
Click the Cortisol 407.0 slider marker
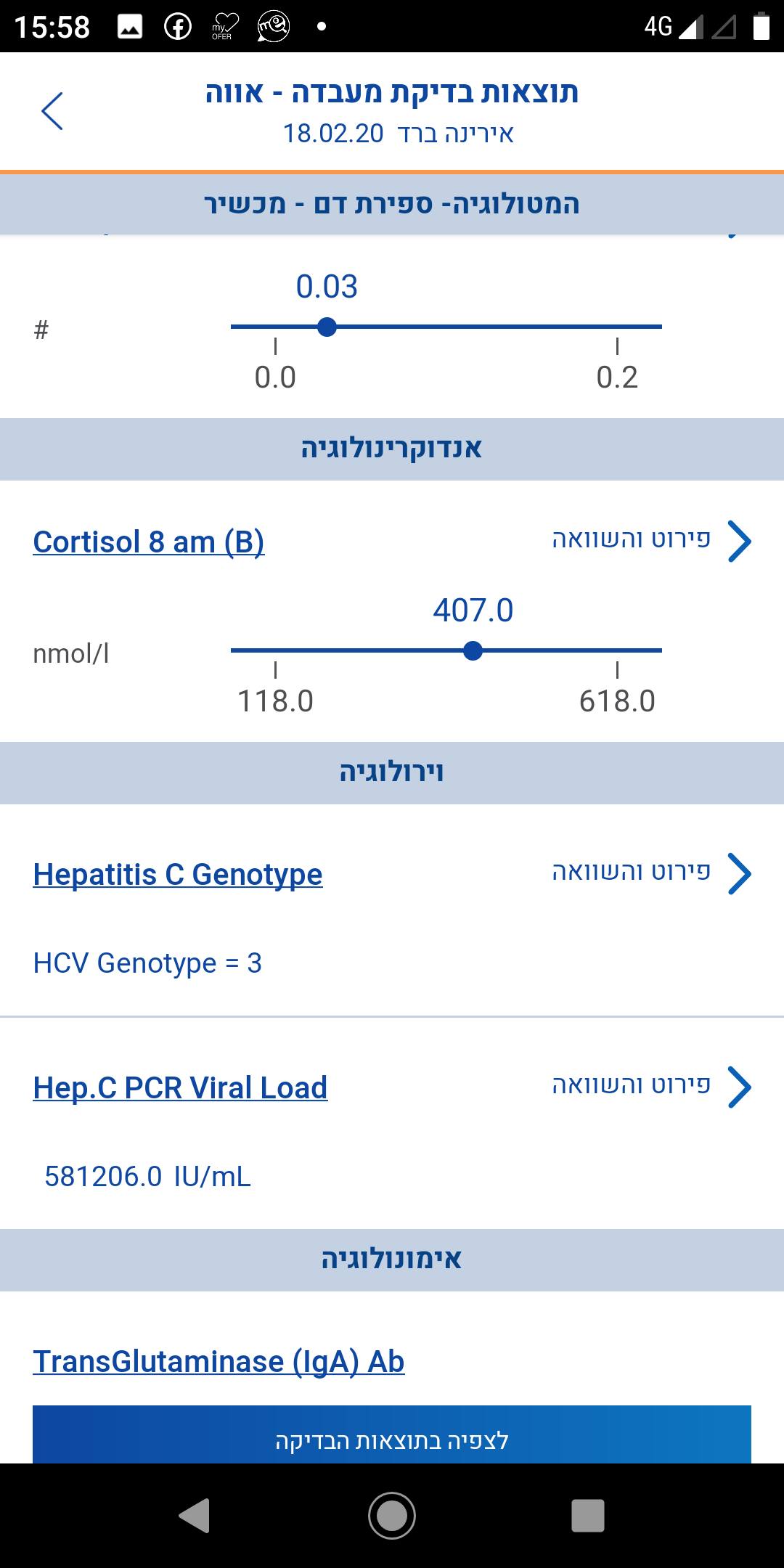(473, 651)
